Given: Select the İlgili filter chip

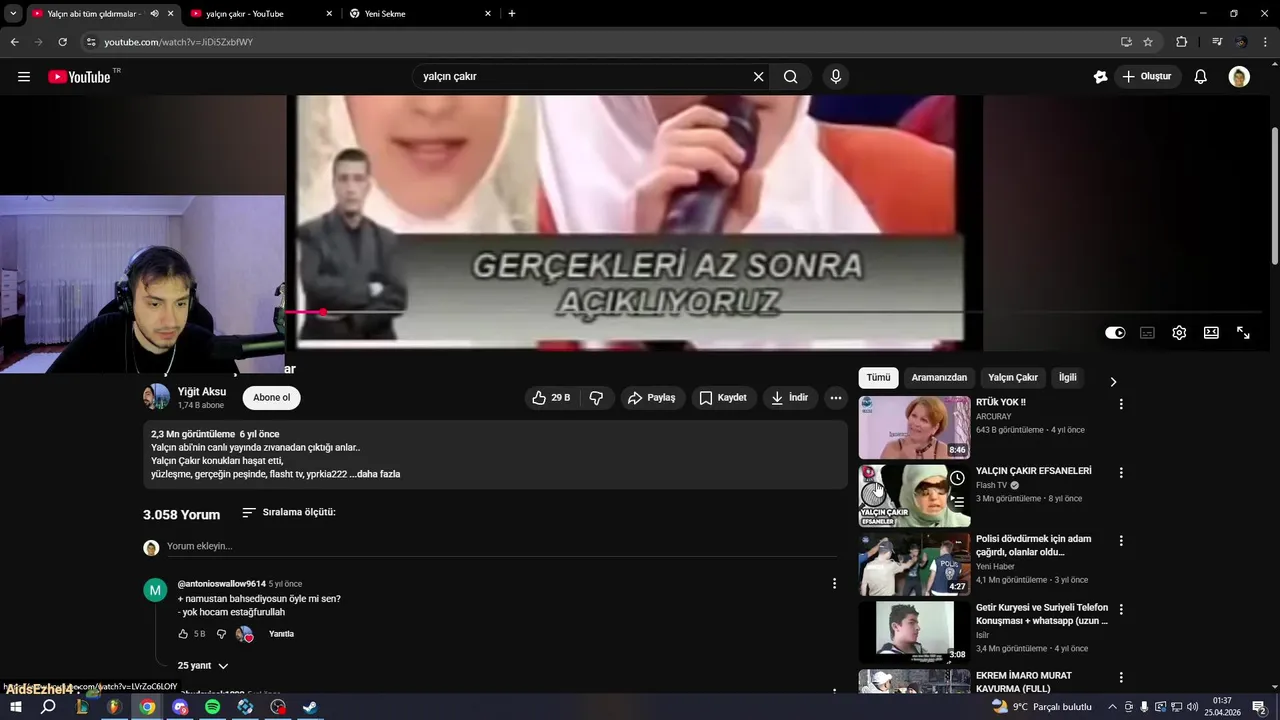Looking at the screenshot, I should (1068, 378).
